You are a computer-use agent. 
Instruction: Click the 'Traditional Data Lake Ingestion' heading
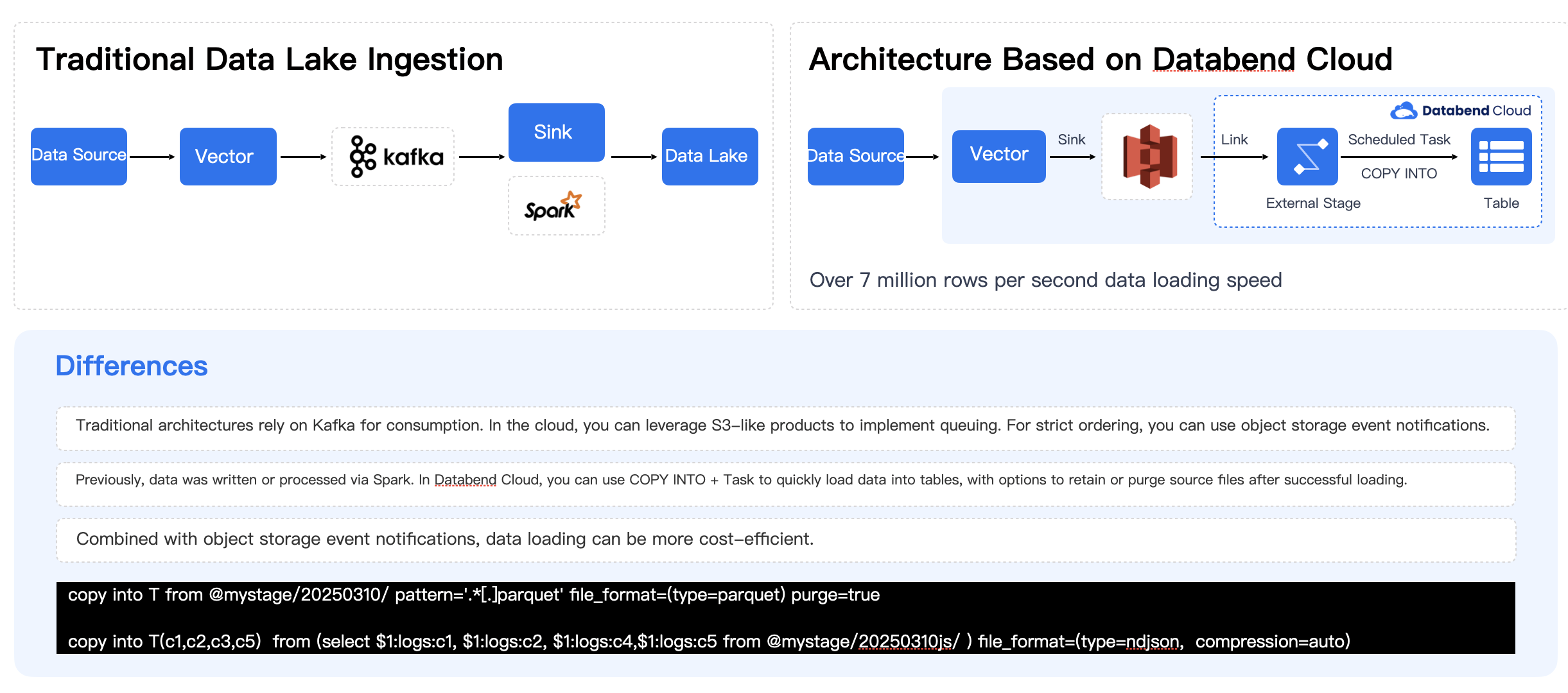tap(270, 59)
